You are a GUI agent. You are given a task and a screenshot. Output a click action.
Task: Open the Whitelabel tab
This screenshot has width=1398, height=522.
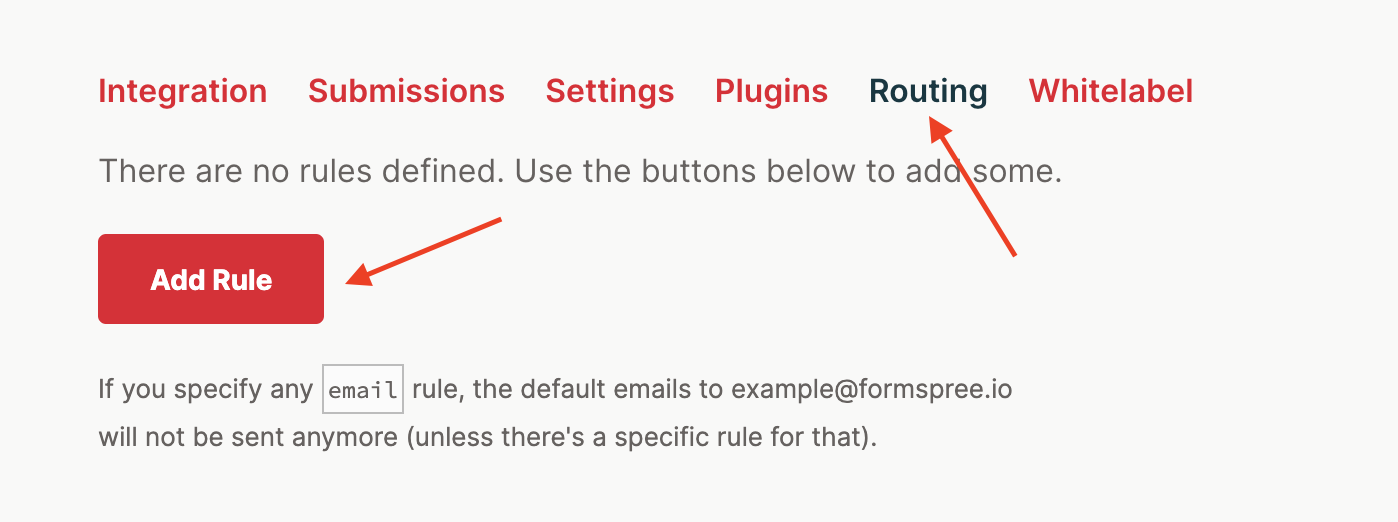click(1111, 92)
